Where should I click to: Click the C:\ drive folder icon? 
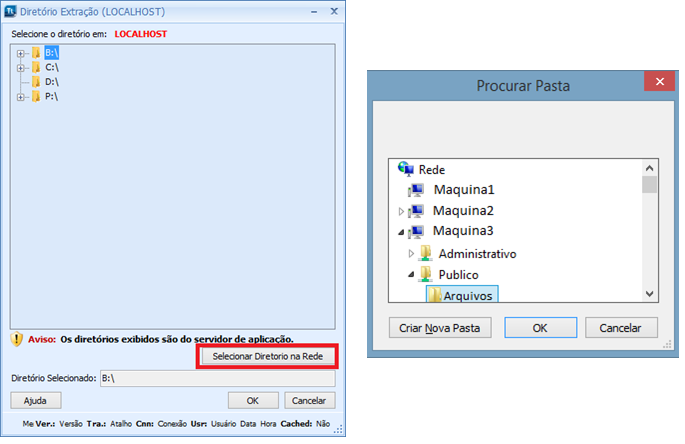coord(36,67)
